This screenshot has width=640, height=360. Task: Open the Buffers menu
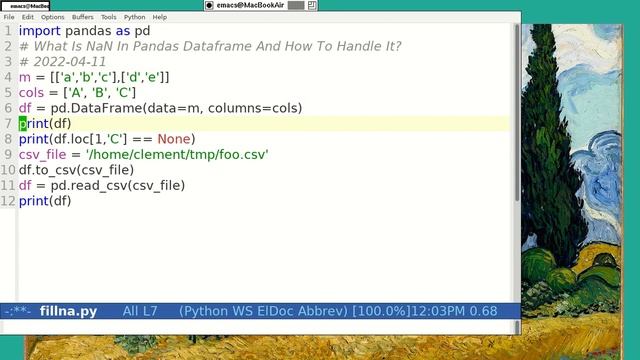[82, 17]
